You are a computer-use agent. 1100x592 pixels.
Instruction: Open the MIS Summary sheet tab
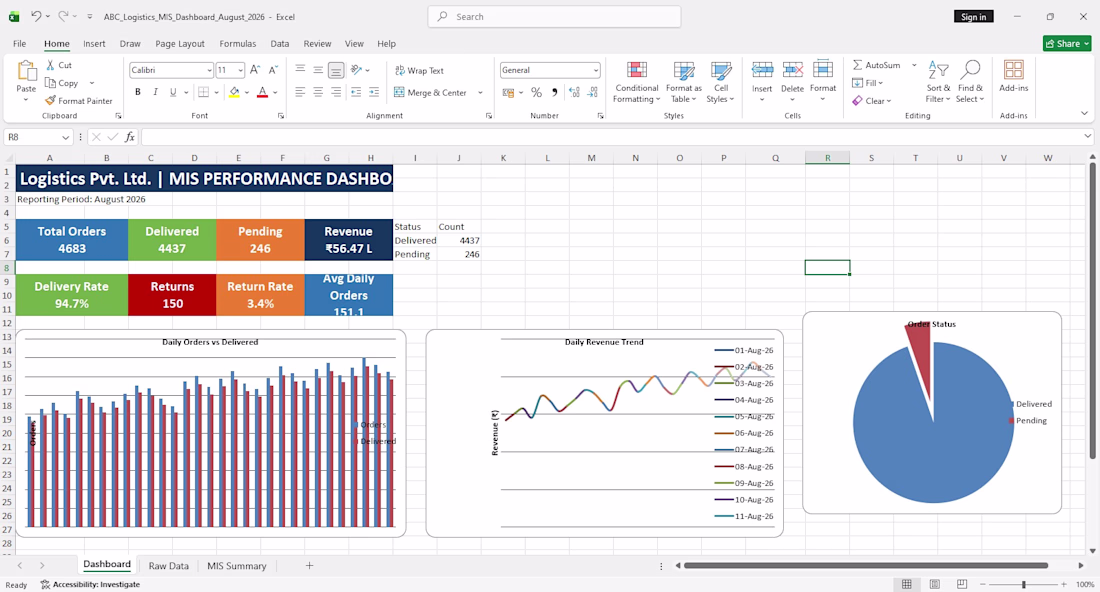click(x=236, y=565)
